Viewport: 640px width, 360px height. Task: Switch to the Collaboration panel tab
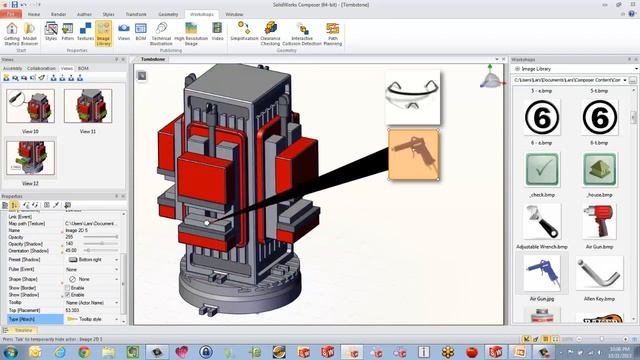(41, 69)
